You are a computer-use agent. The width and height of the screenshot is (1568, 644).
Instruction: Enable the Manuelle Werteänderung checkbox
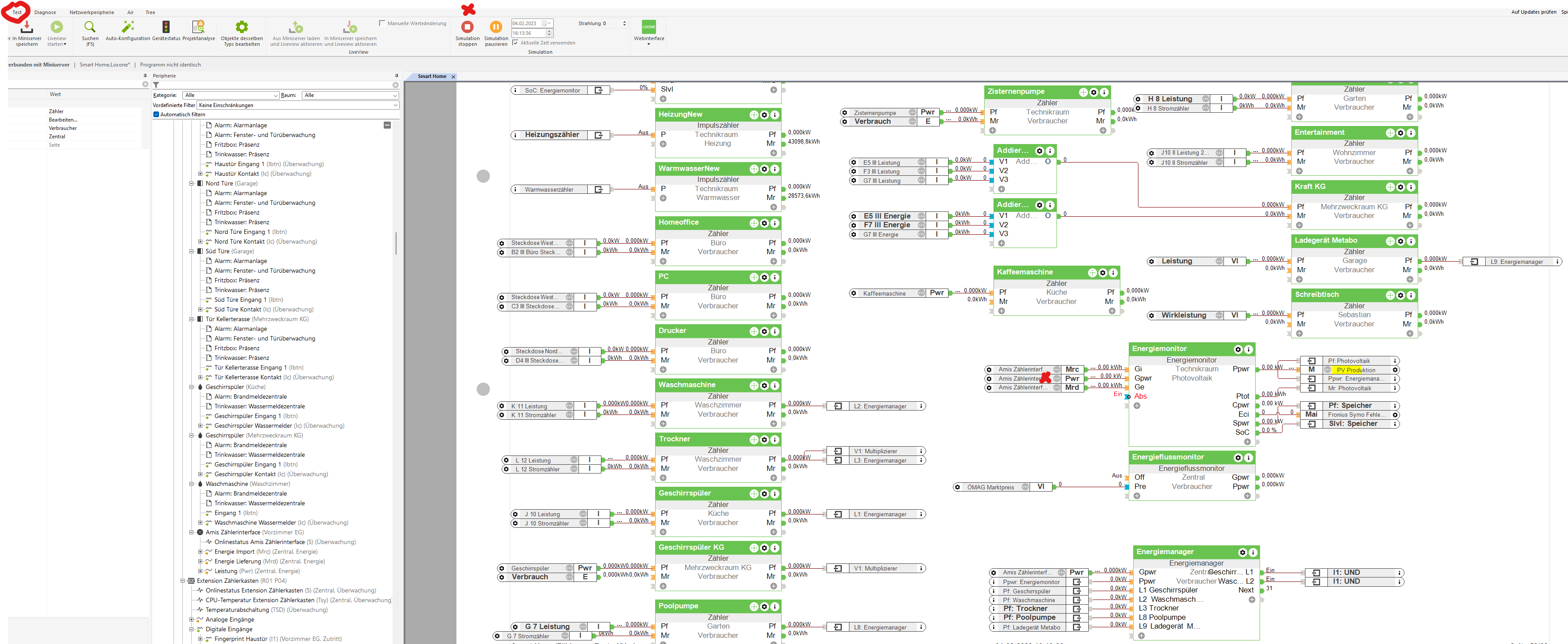point(382,23)
